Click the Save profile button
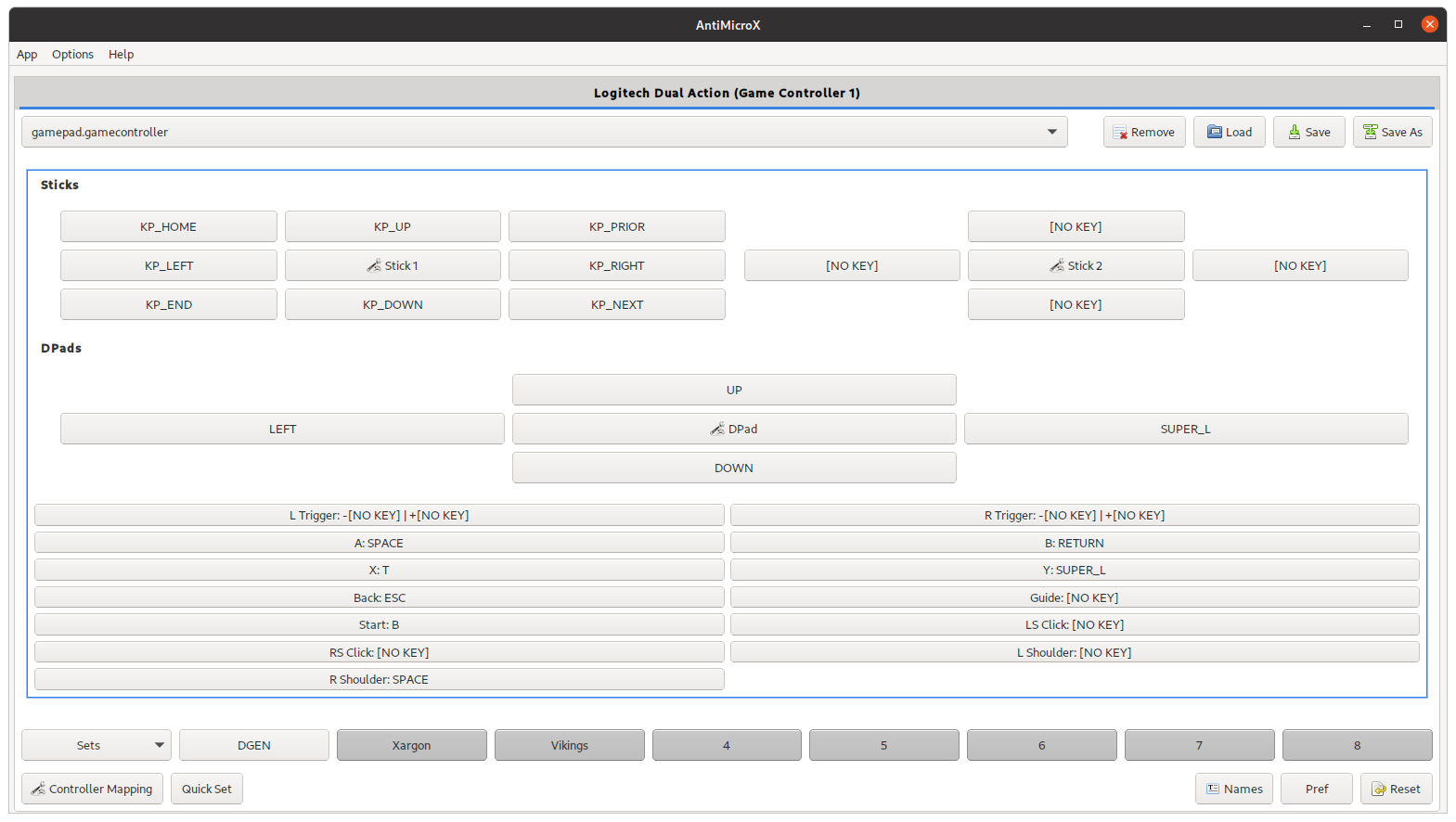The width and height of the screenshot is (1456, 822). pyautogui.click(x=1309, y=132)
